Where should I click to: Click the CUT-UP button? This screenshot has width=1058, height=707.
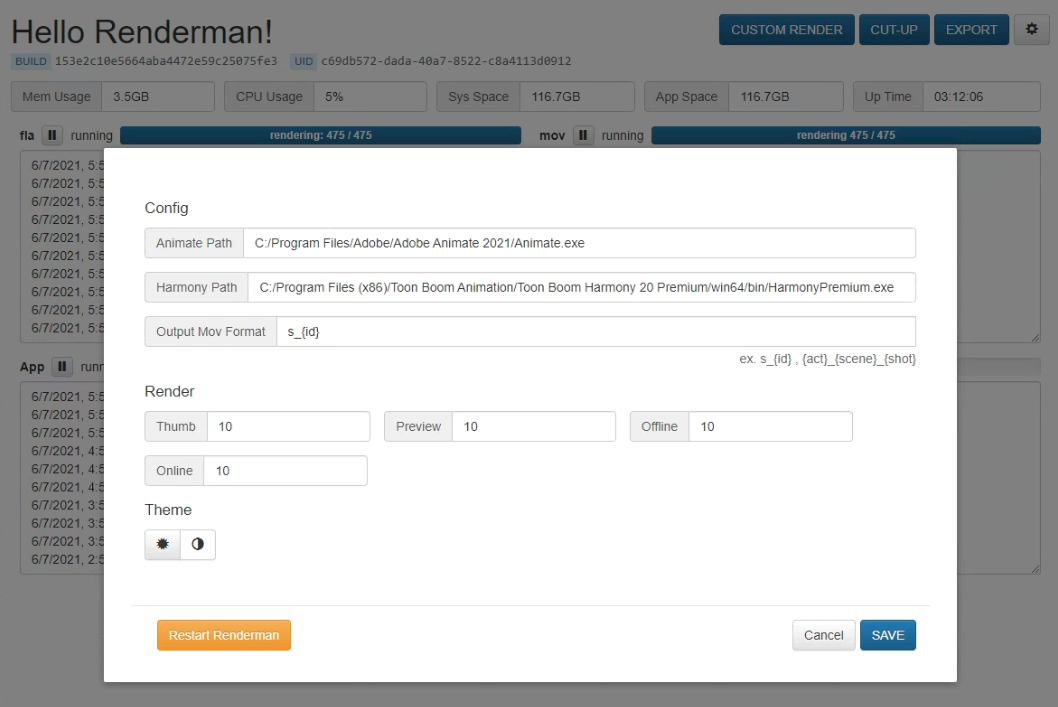tap(893, 30)
